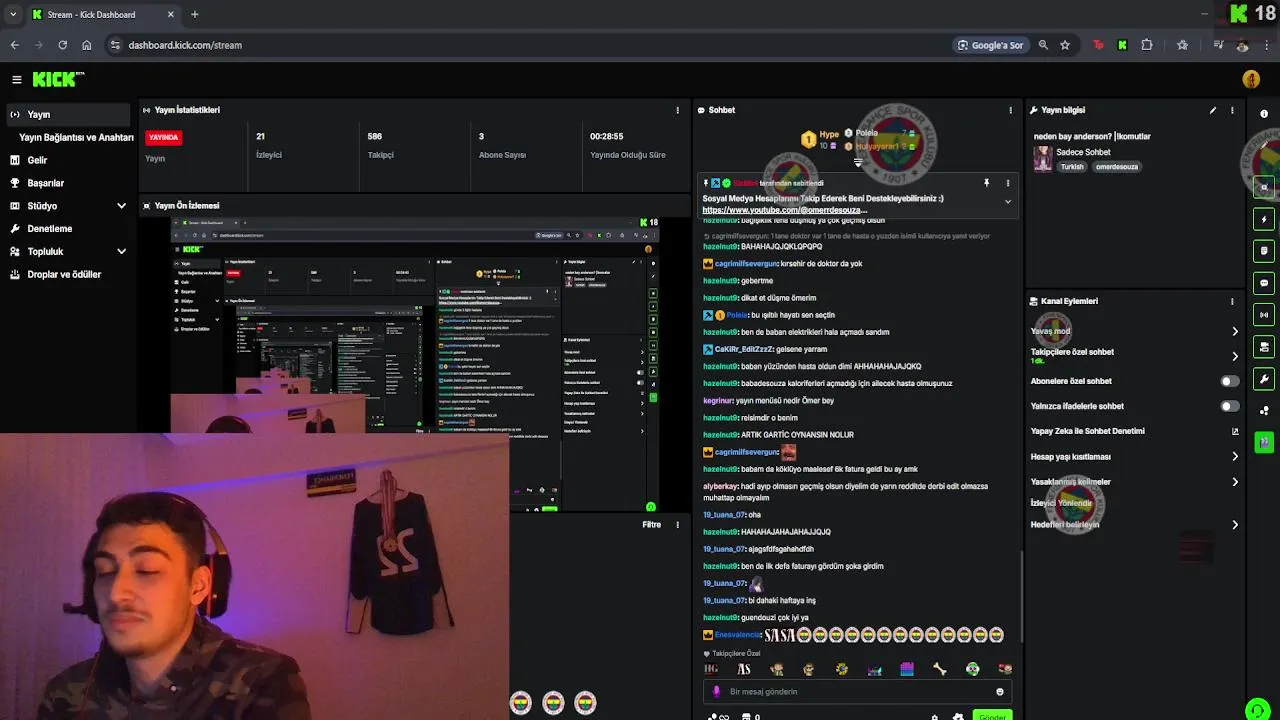Viewport: 1280px width, 720px height.
Task: Click the Sadece Sohbet category thumbnail
Action: click(x=1042, y=159)
